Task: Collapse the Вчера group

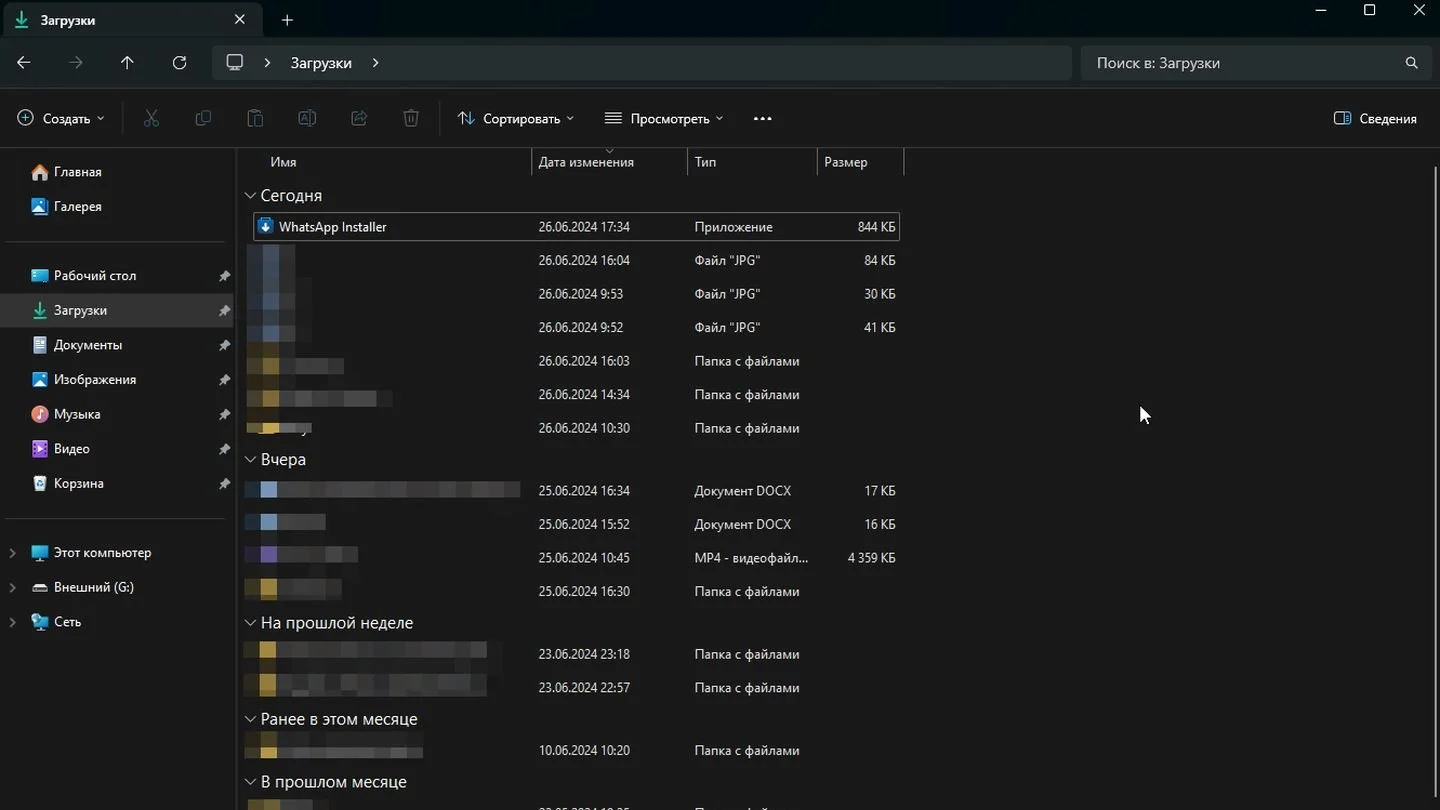Action: pyautogui.click(x=250, y=460)
